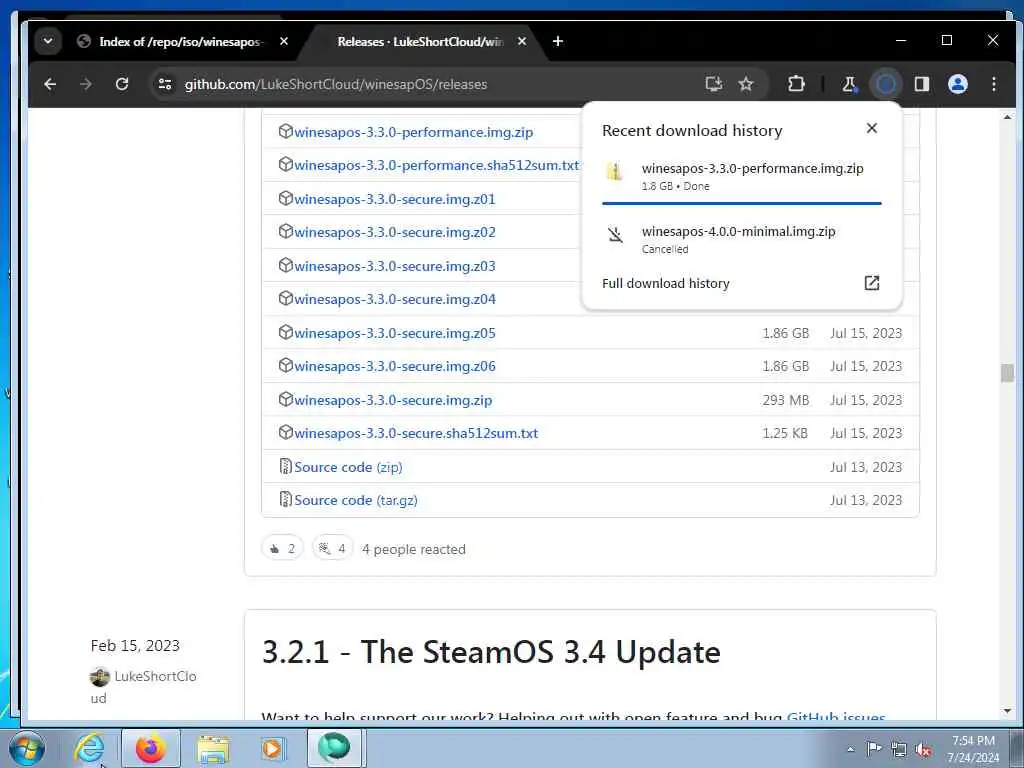Click file-zip icon beside Source code (tar.gz)
This screenshot has width=1024, height=768.
(285, 499)
